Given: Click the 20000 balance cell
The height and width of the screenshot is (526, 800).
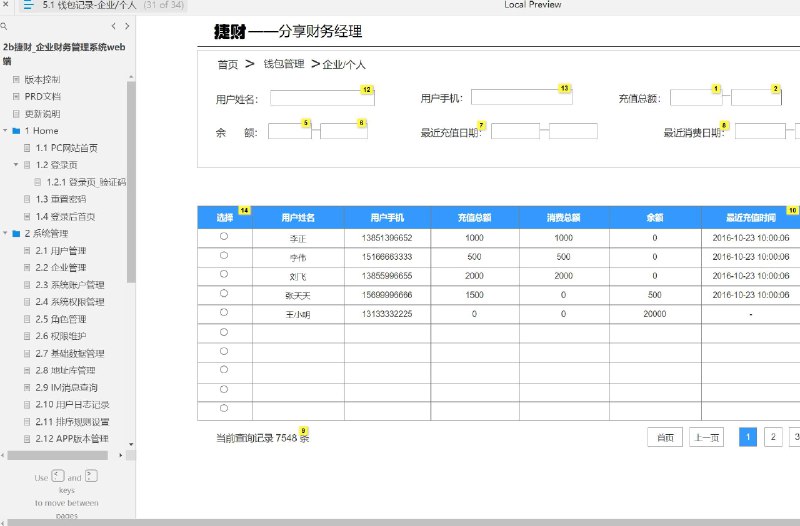Looking at the screenshot, I should [655, 314].
